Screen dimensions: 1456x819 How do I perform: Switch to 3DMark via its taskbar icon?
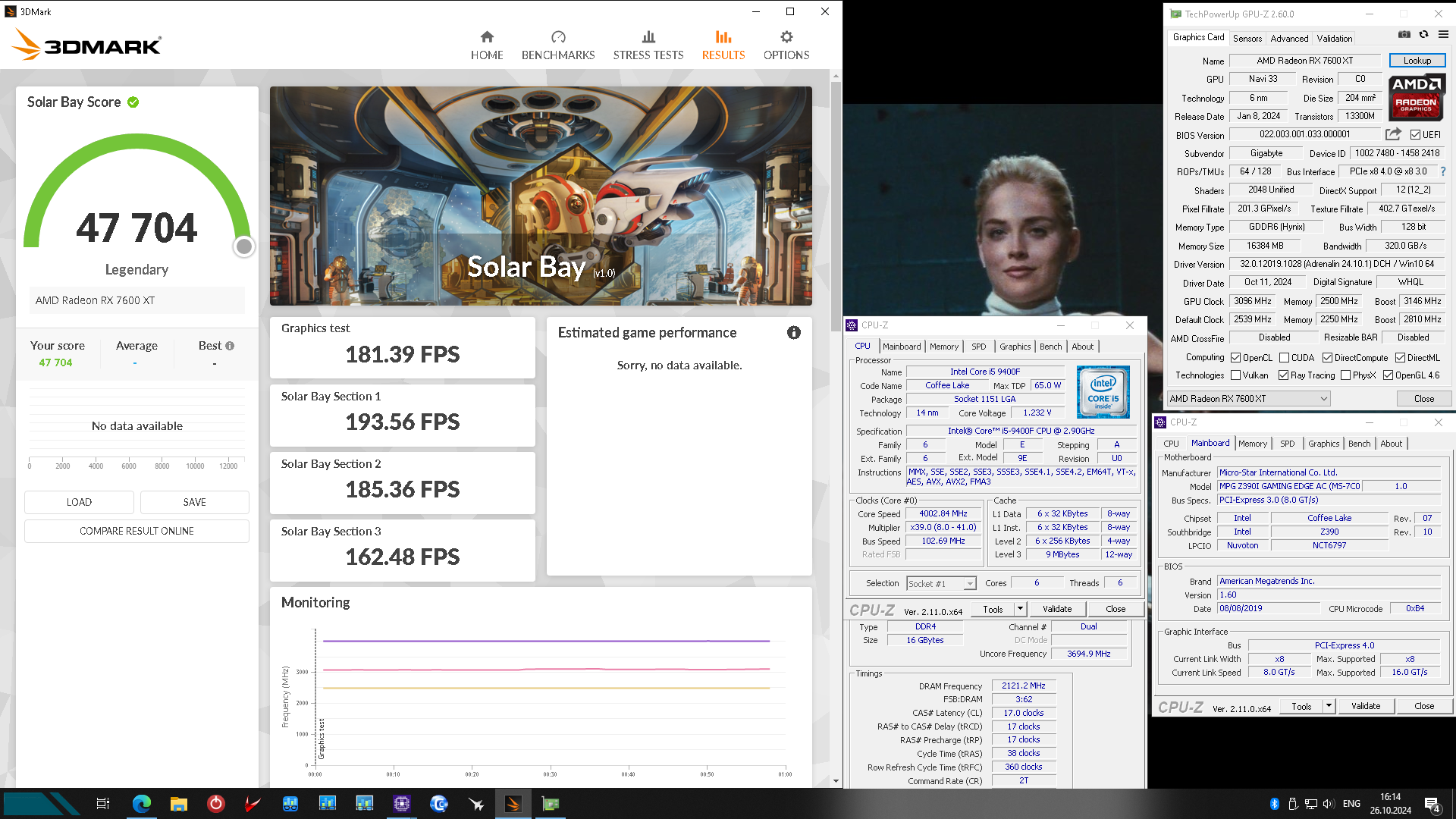coord(513,804)
